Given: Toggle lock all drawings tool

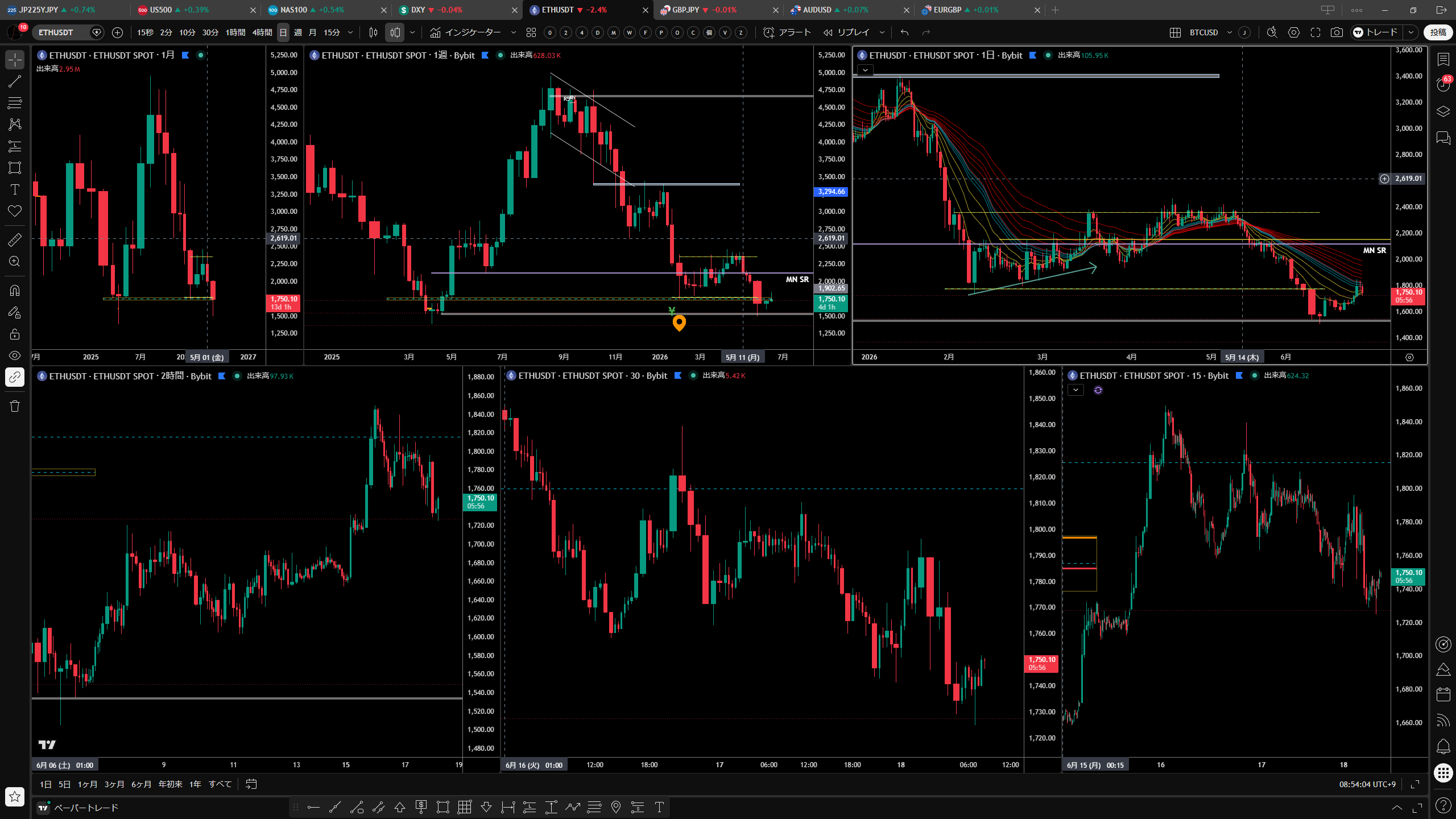Looking at the screenshot, I should (15, 334).
